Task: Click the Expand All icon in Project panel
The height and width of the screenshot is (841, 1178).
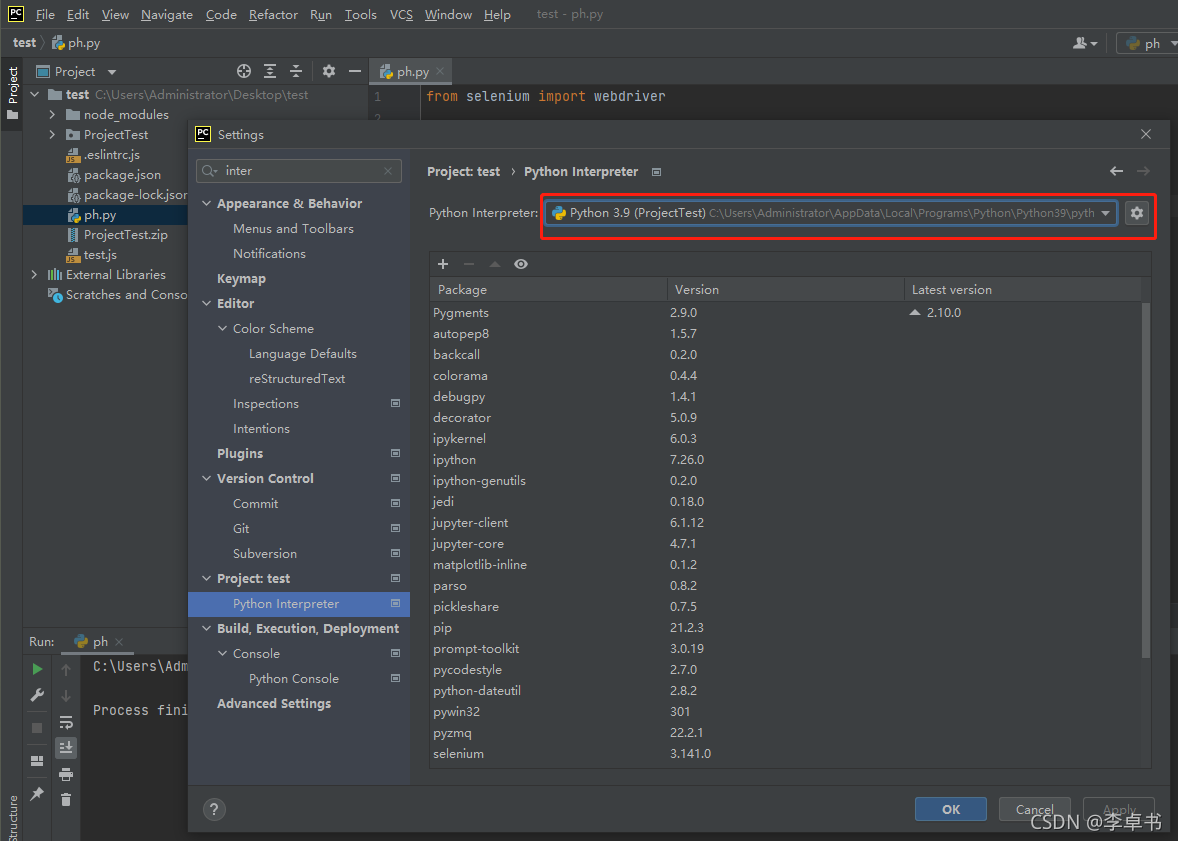Action: [x=270, y=71]
